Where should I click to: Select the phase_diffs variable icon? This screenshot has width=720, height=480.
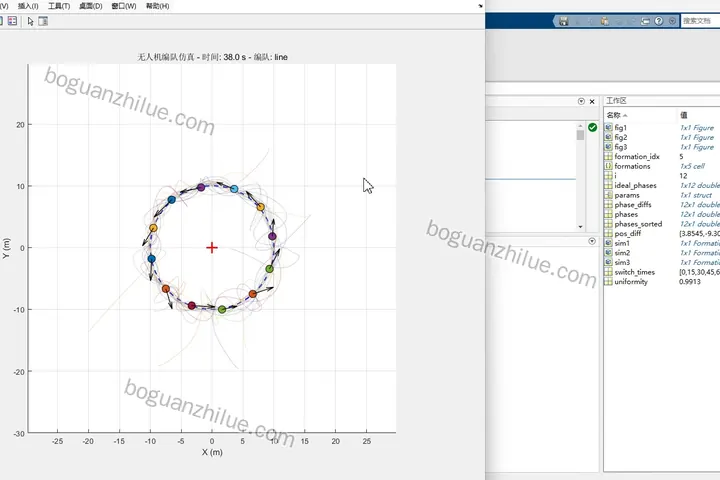point(608,204)
